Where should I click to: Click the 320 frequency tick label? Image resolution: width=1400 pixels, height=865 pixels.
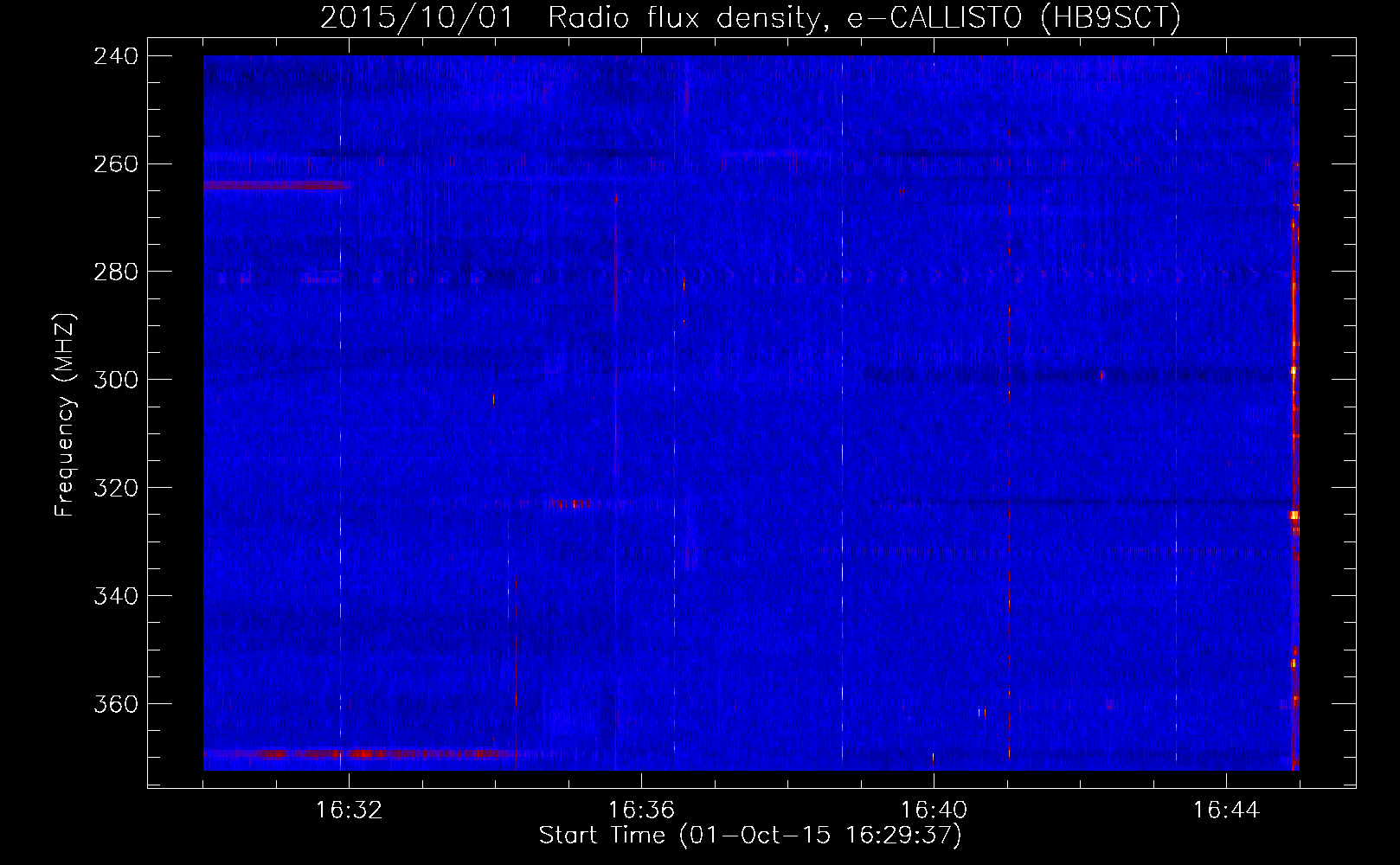(x=116, y=488)
